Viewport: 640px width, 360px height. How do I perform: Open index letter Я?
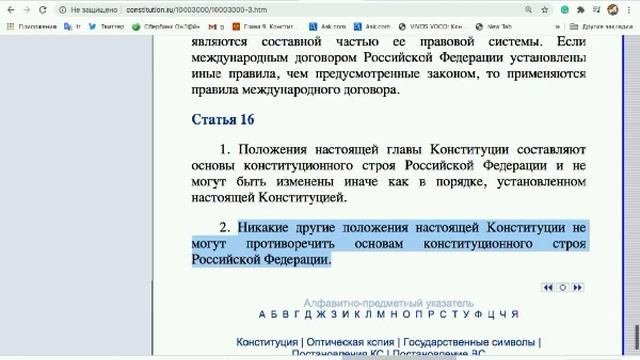click(x=515, y=314)
